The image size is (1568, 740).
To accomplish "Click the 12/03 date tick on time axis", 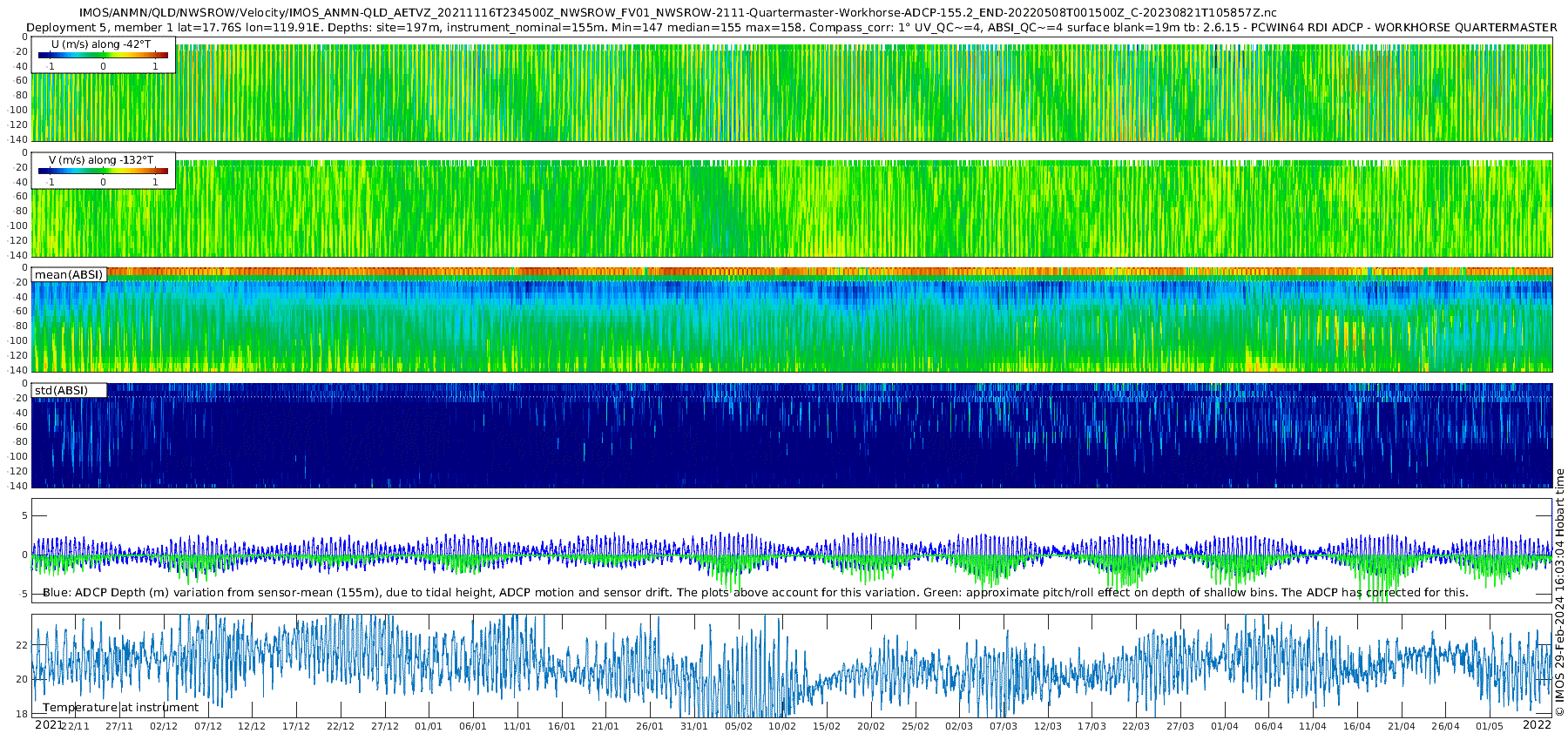I will point(1047,726).
